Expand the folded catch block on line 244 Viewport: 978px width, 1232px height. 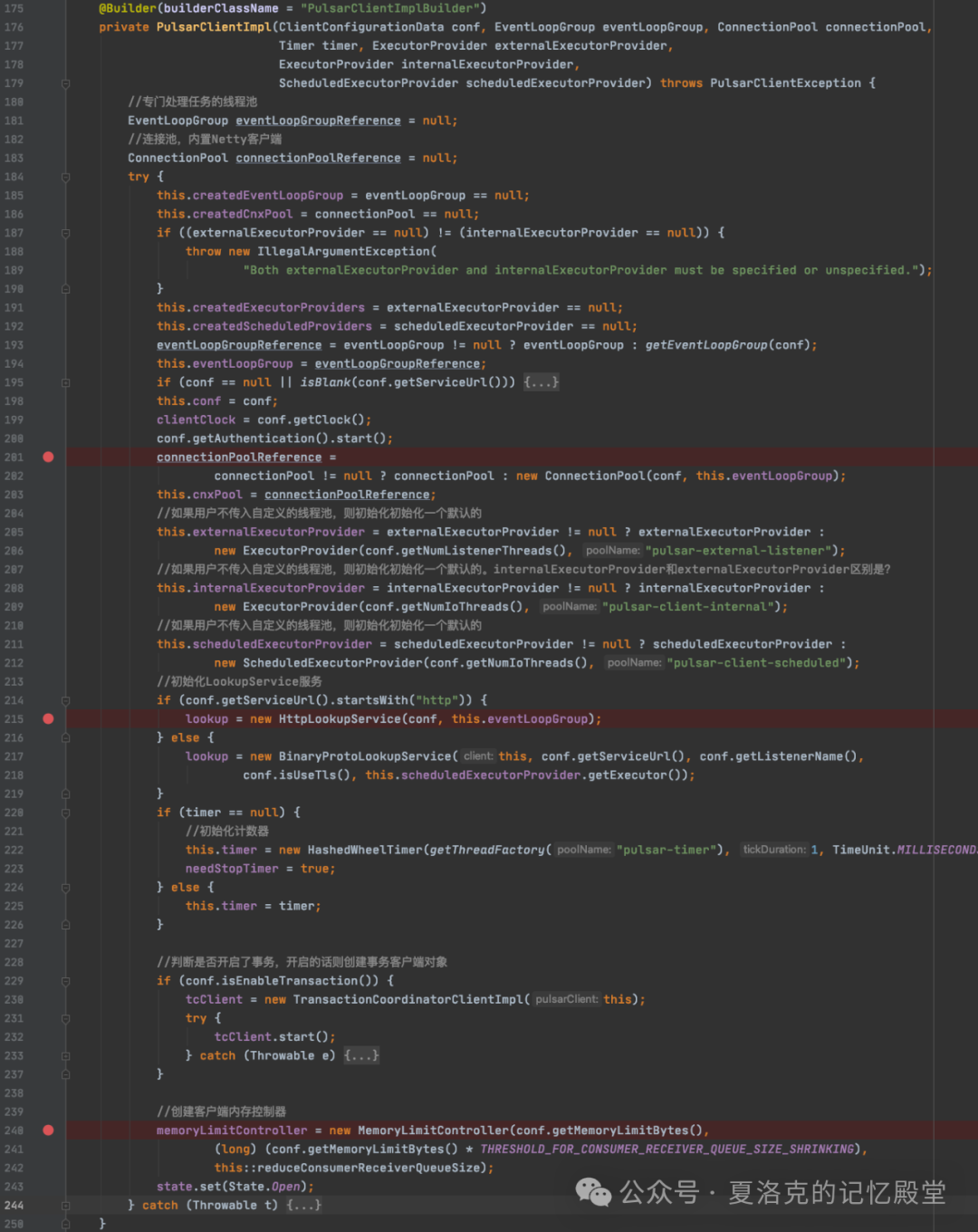point(305,1205)
